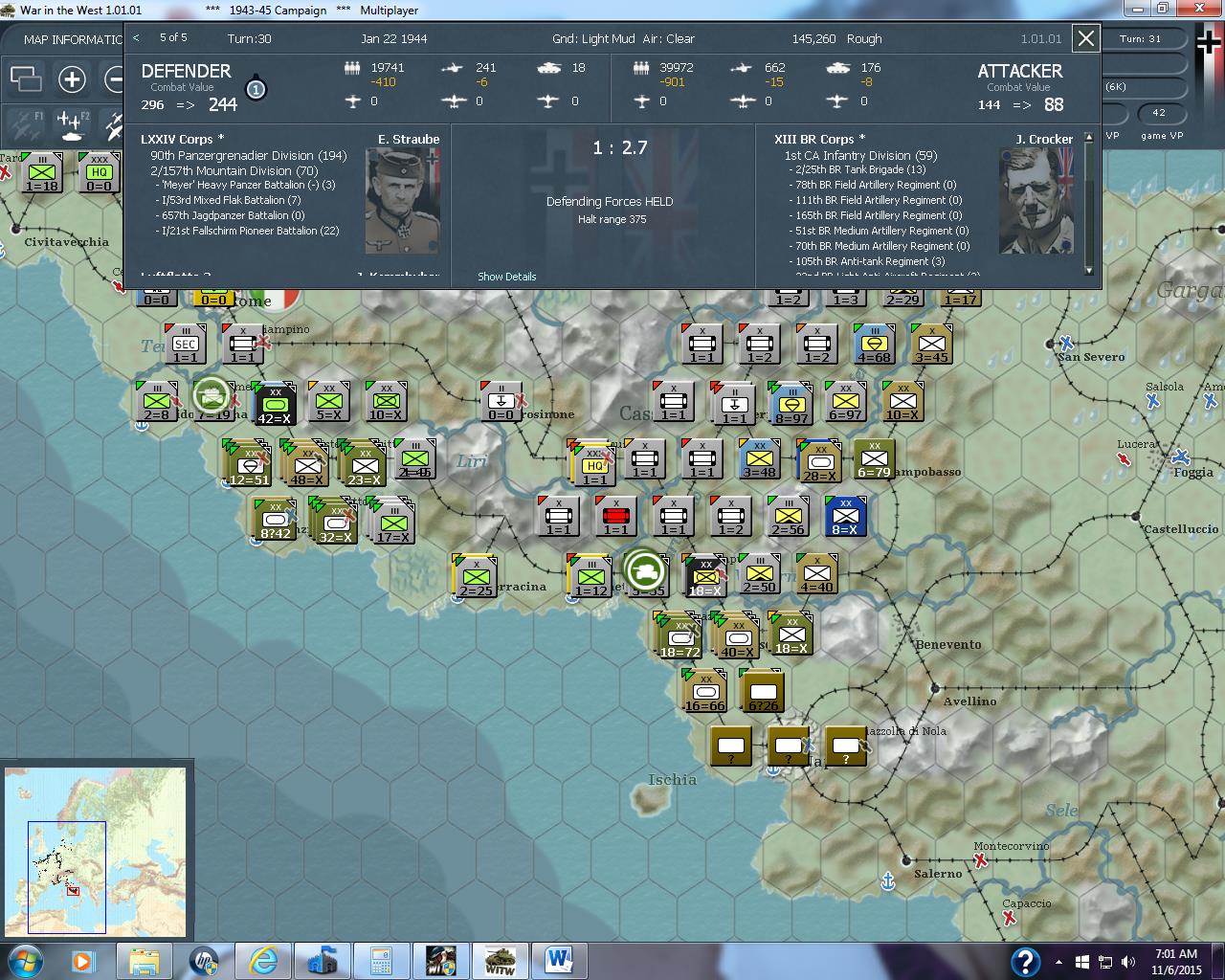Select 2/25th BR Tank Brigade (13)

[857, 170]
